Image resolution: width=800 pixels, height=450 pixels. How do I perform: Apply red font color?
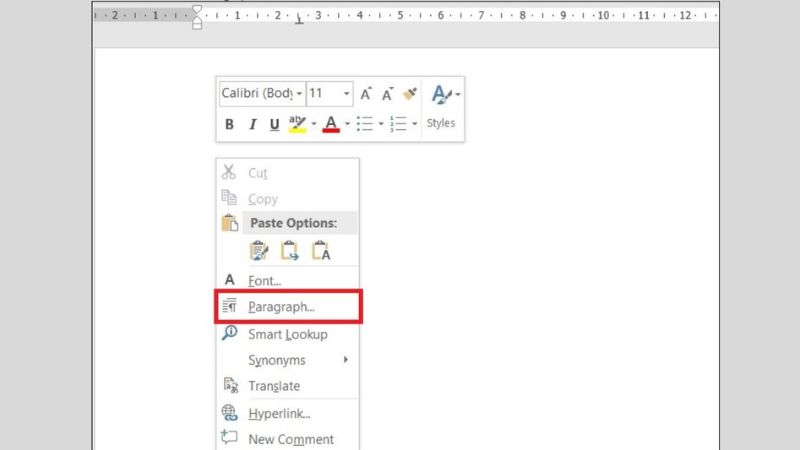tap(331, 124)
